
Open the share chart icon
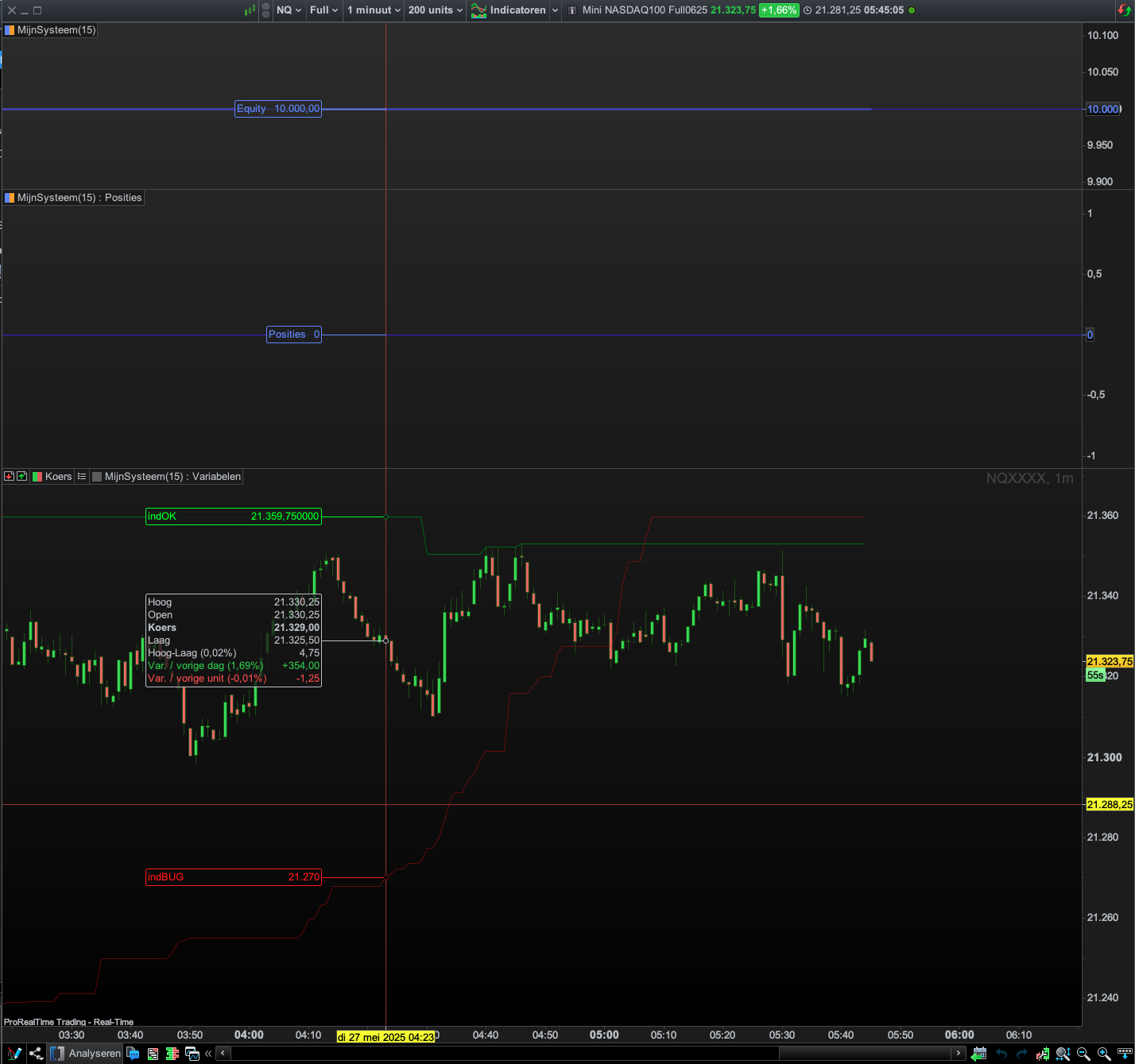pos(36,1054)
